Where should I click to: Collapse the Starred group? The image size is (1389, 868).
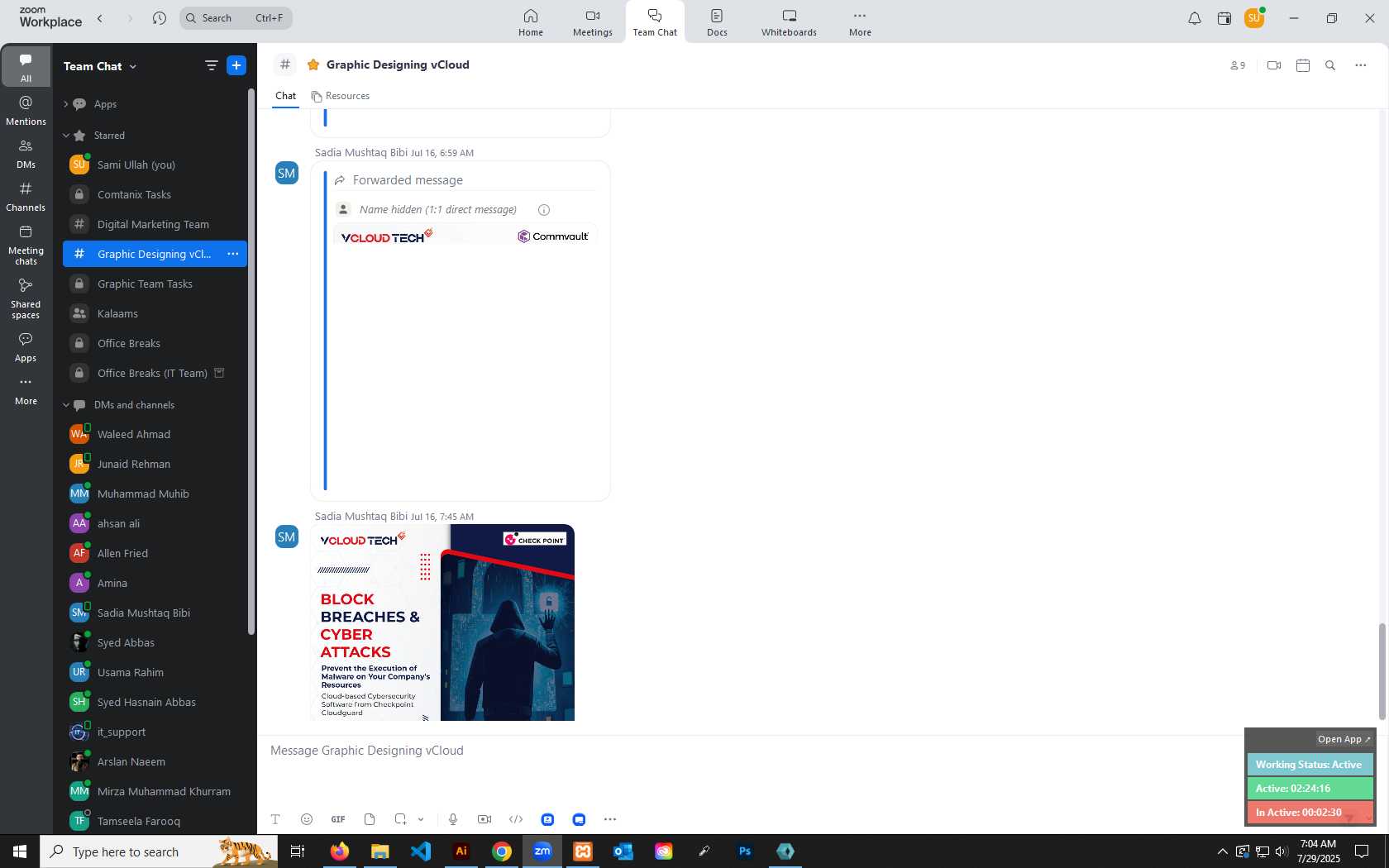click(65, 136)
